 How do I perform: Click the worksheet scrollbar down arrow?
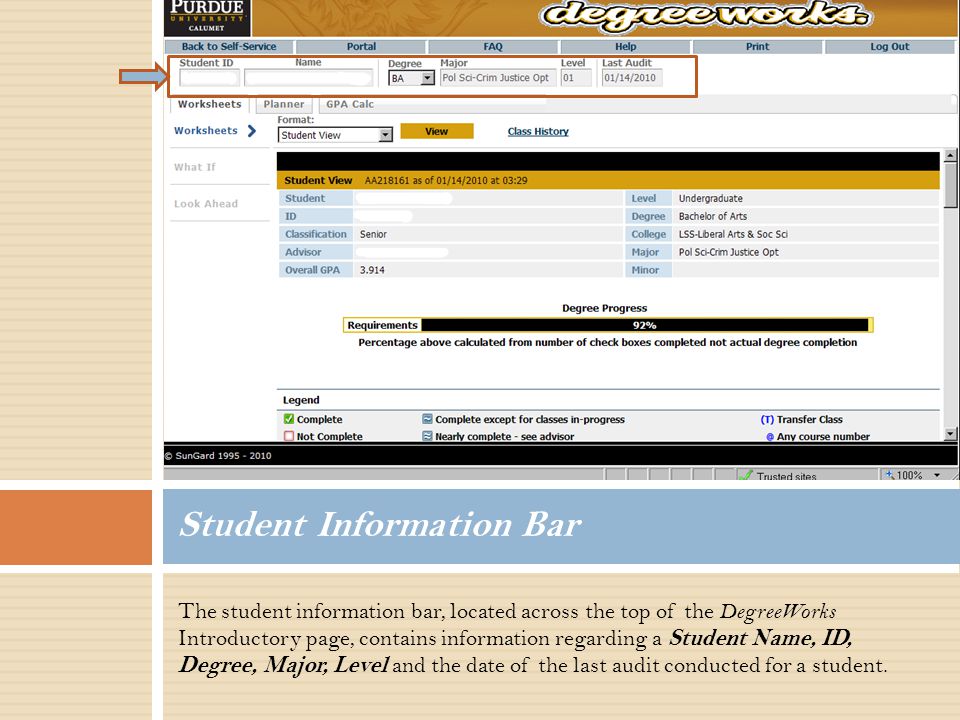click(x=950, y=434)
